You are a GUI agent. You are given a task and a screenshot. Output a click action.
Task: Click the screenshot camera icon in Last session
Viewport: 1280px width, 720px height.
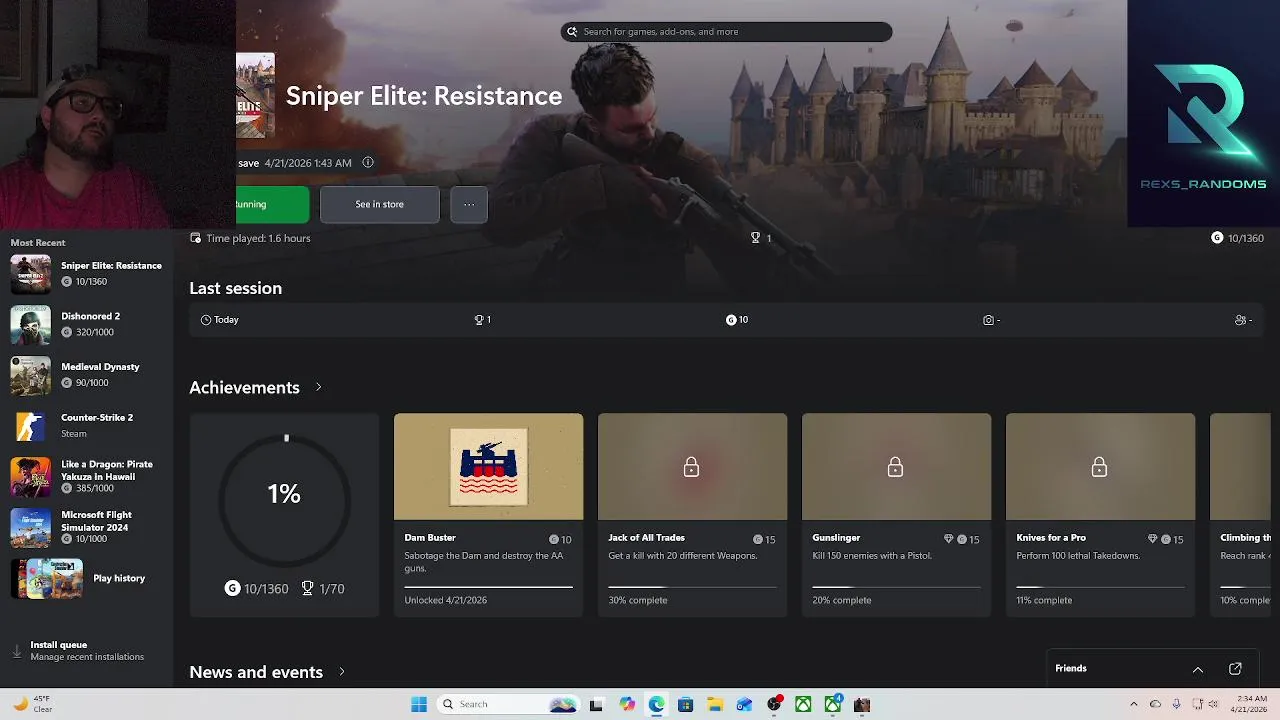pyautogui.click(x=988, y=320)
